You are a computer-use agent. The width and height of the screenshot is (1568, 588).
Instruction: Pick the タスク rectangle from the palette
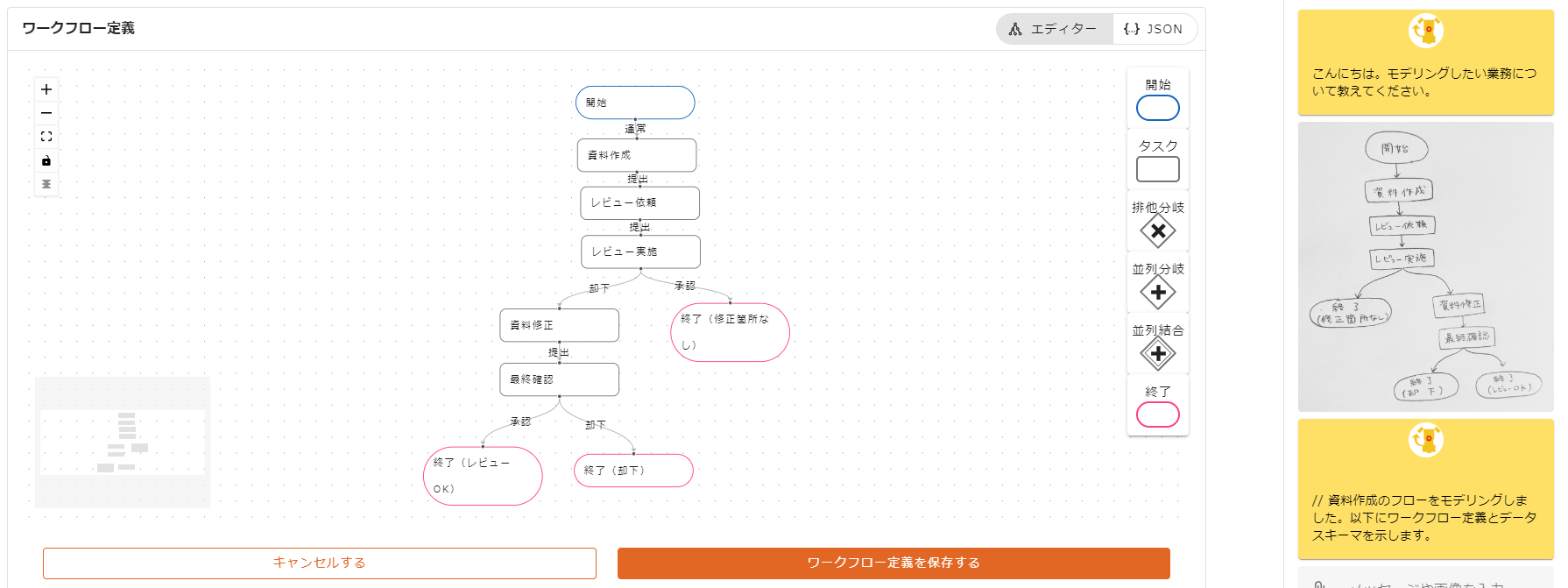(1157, 169)
